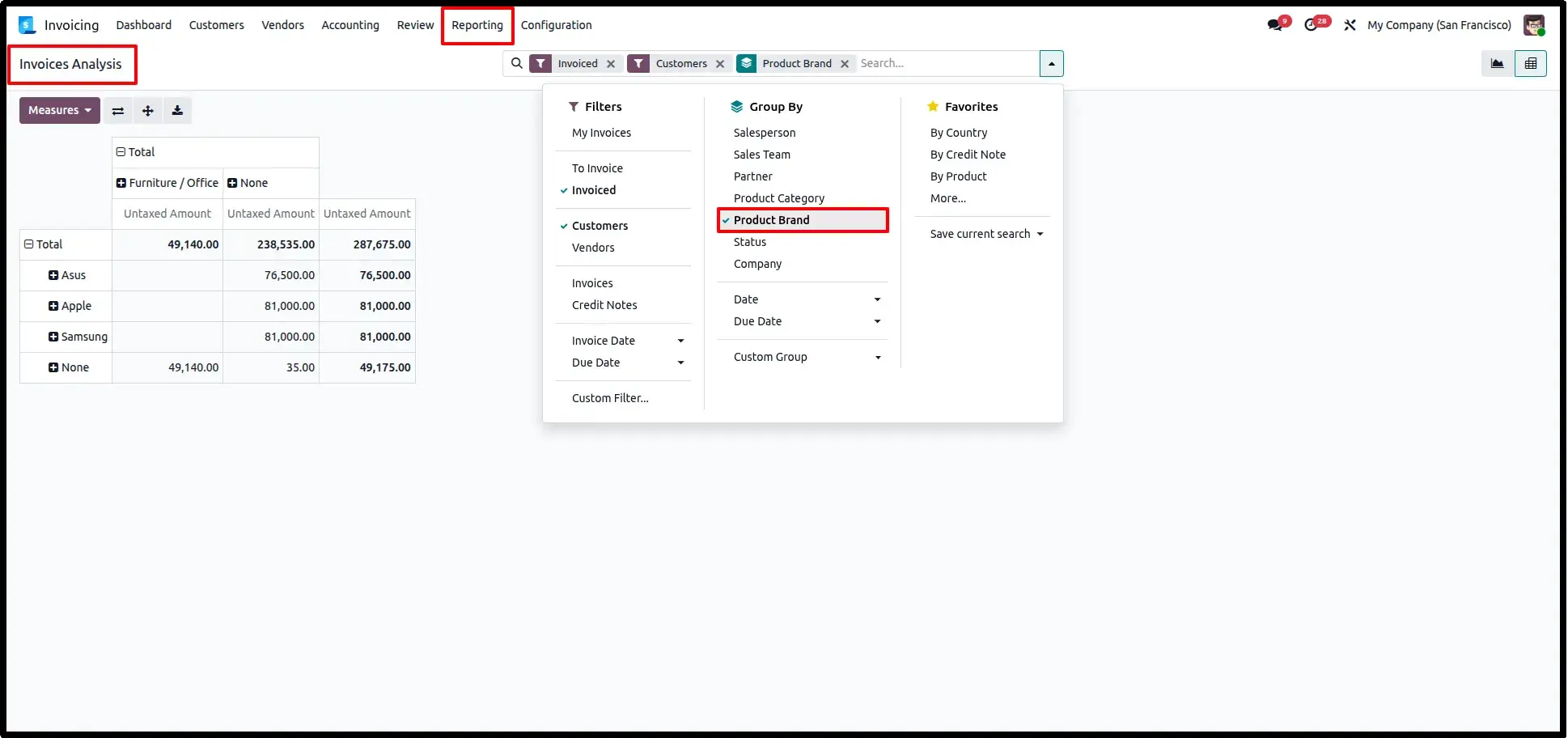The height and width of the screenshot is (738, 1568).
Task: Expand the Asus row
Action: (67, 275)
